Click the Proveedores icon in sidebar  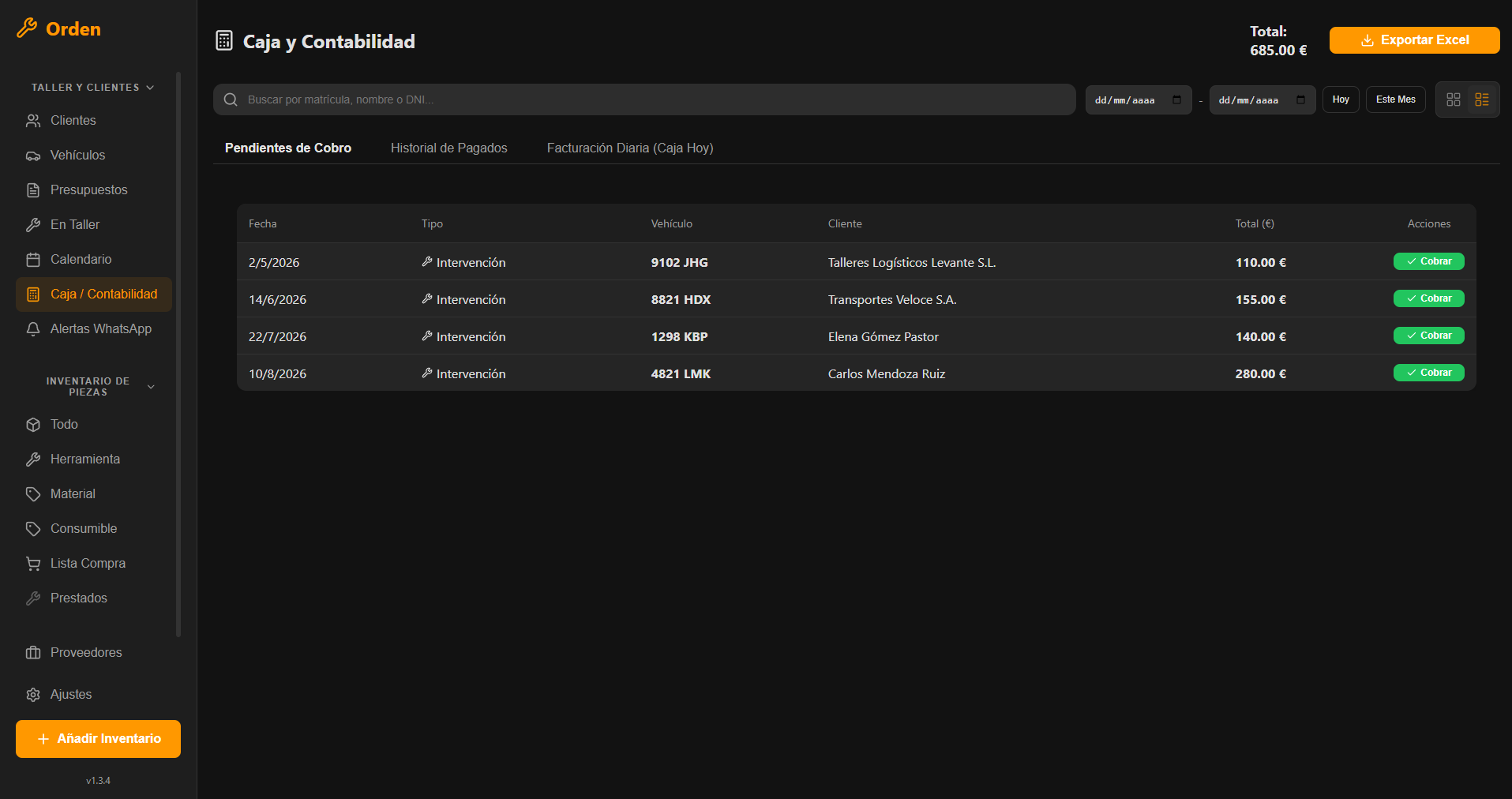33,653
